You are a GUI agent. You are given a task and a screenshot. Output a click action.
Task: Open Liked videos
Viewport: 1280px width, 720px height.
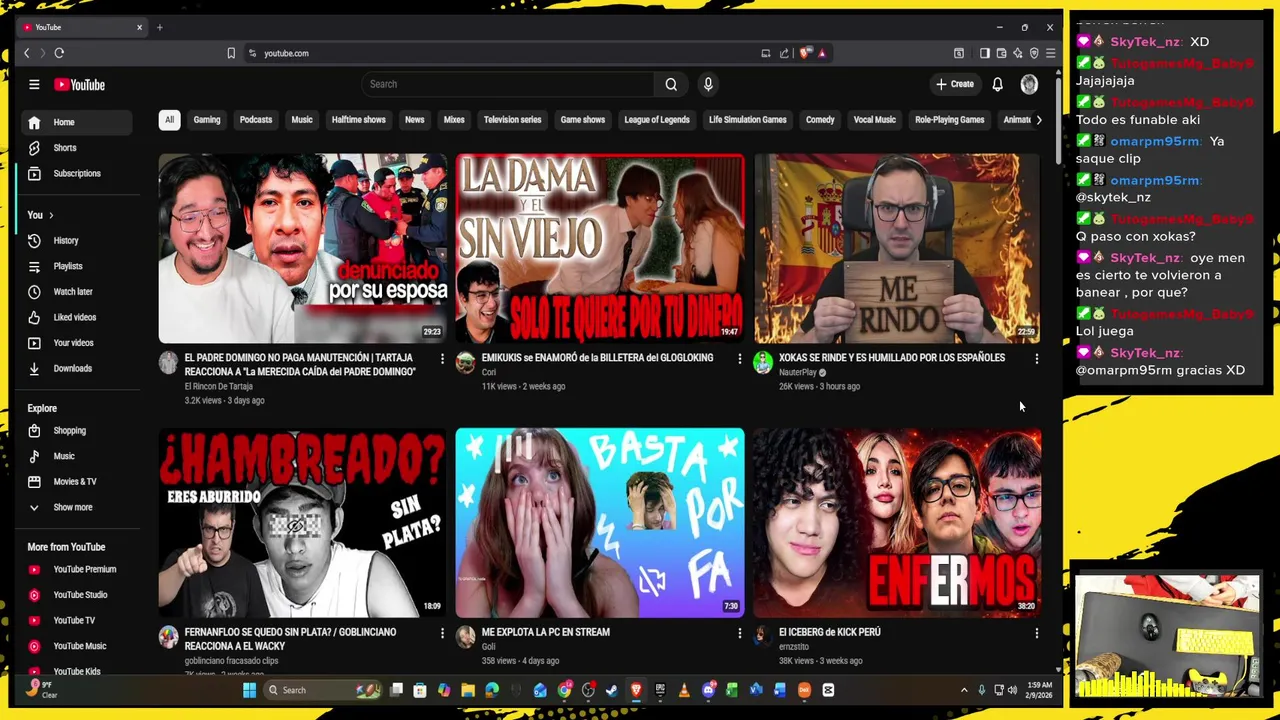[x=77, y=317]
